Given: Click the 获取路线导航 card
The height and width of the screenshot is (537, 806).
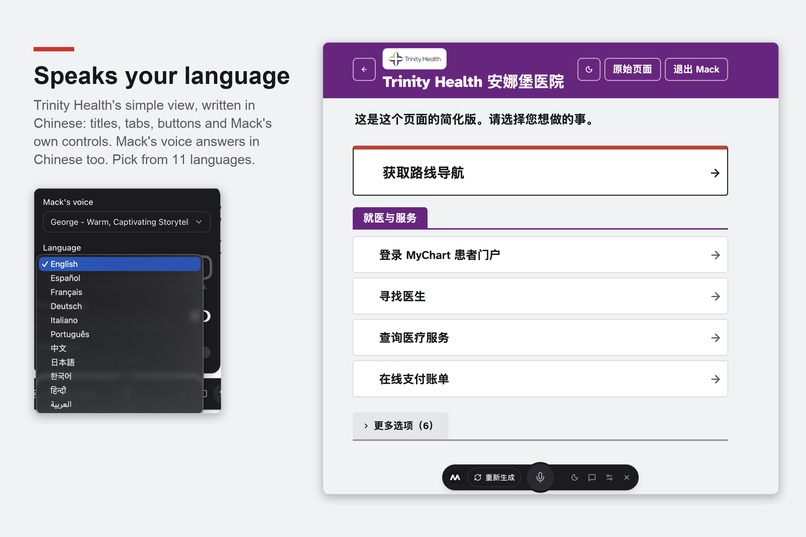Looking at the screenshot, I should (540, 171).
